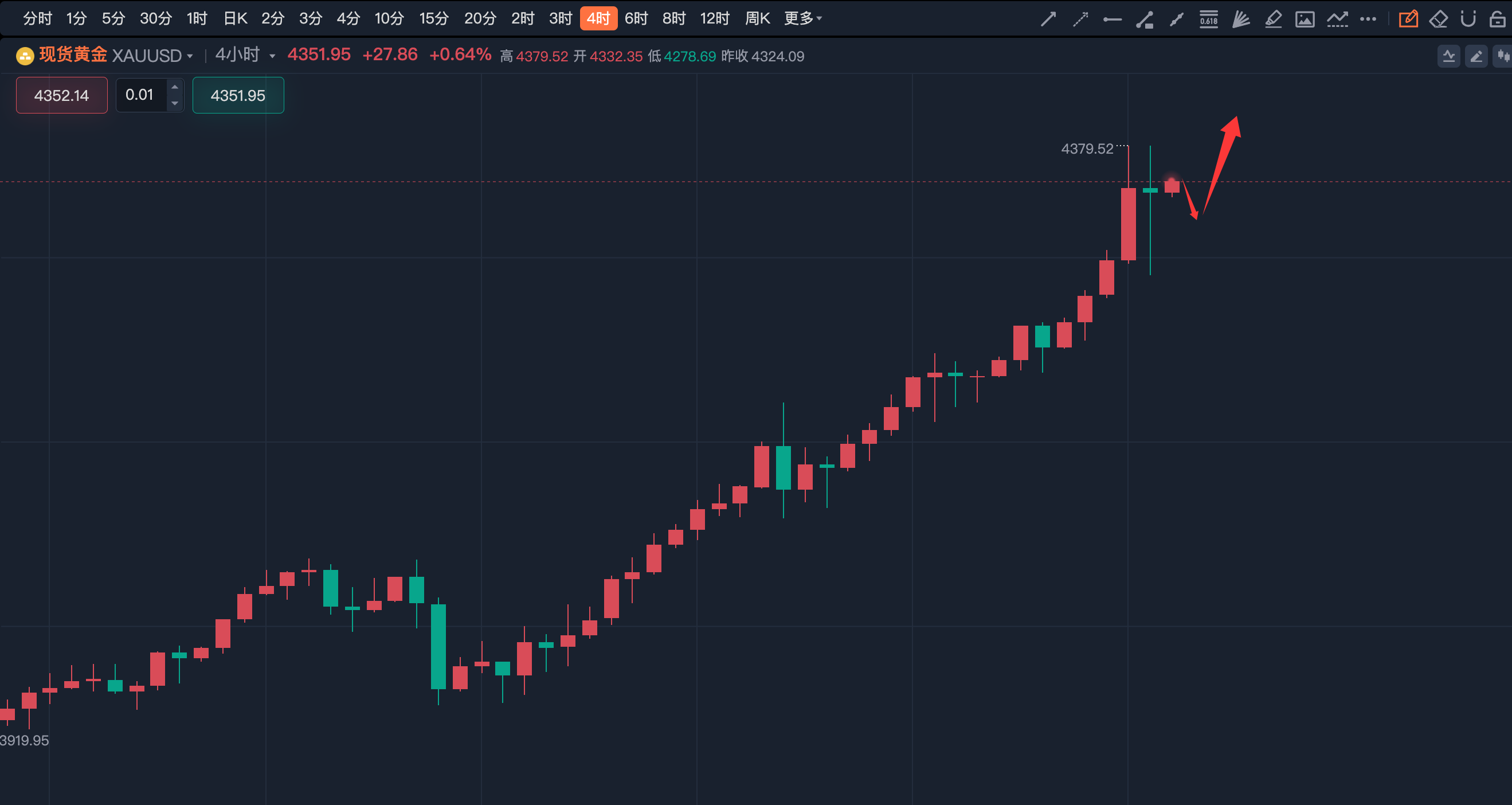
Task: Click the green 4351.95 buy price button
Action: [238, 95]
